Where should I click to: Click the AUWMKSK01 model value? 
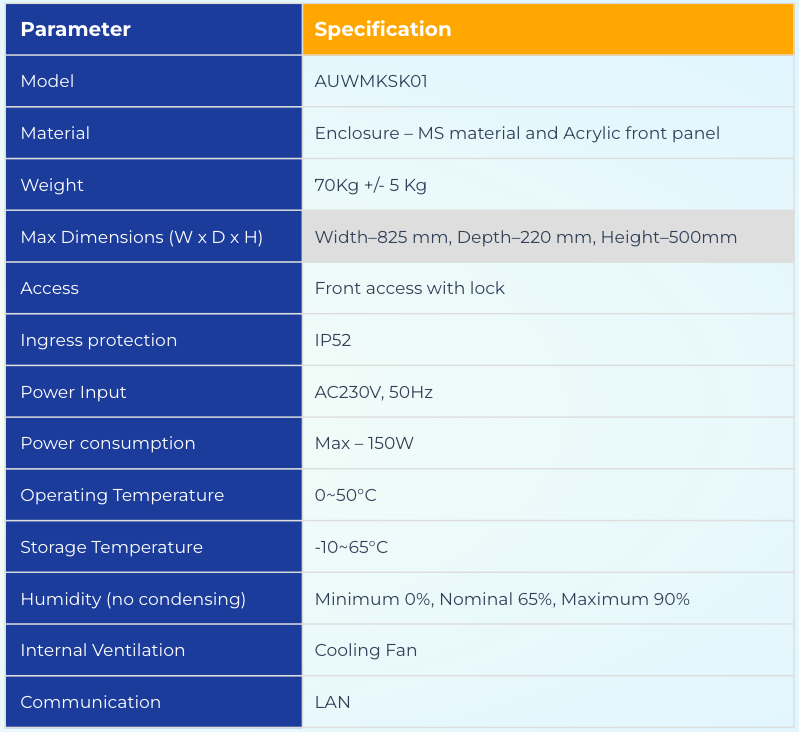(371, 81)
